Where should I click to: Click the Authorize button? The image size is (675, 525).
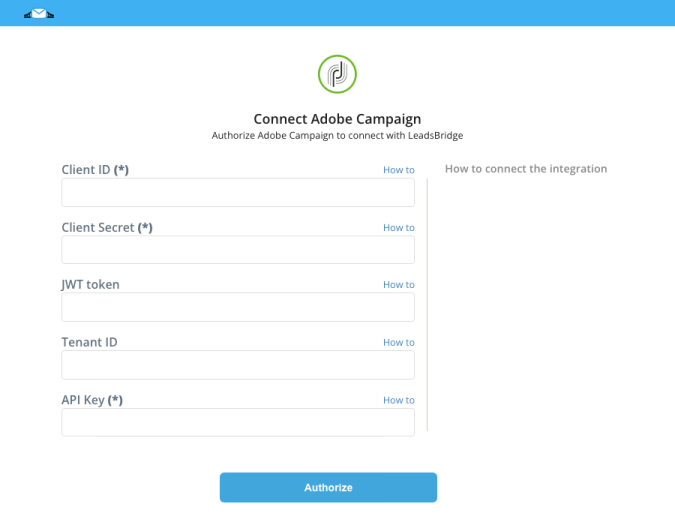tap(328, 488)
